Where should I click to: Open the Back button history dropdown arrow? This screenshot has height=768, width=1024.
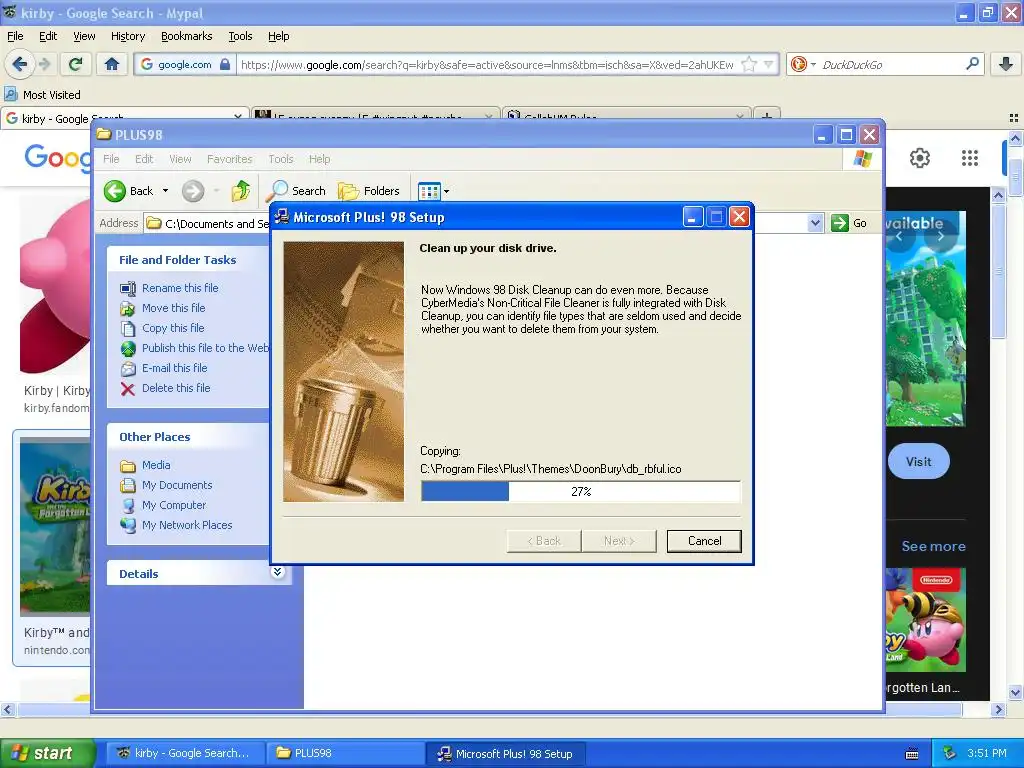pos(165,191)
